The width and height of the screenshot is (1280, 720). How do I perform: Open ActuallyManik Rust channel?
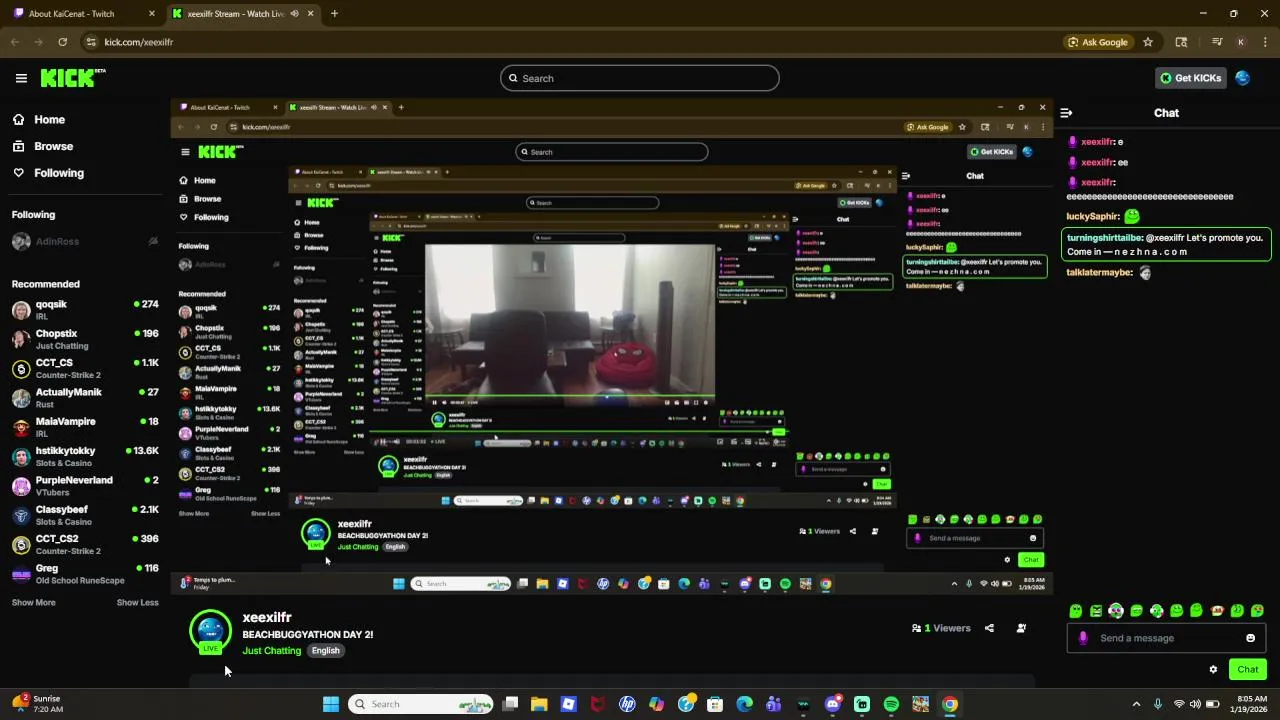84,397
